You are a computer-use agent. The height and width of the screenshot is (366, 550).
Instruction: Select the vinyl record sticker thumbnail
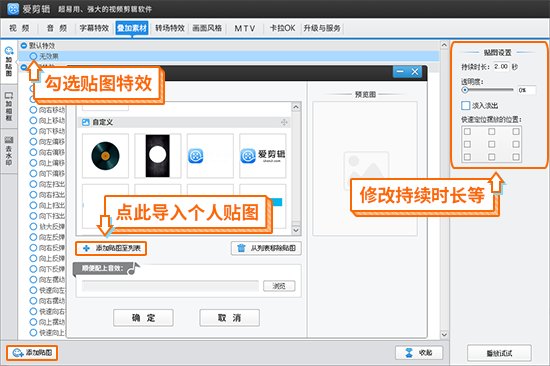[x=105, y=156]
